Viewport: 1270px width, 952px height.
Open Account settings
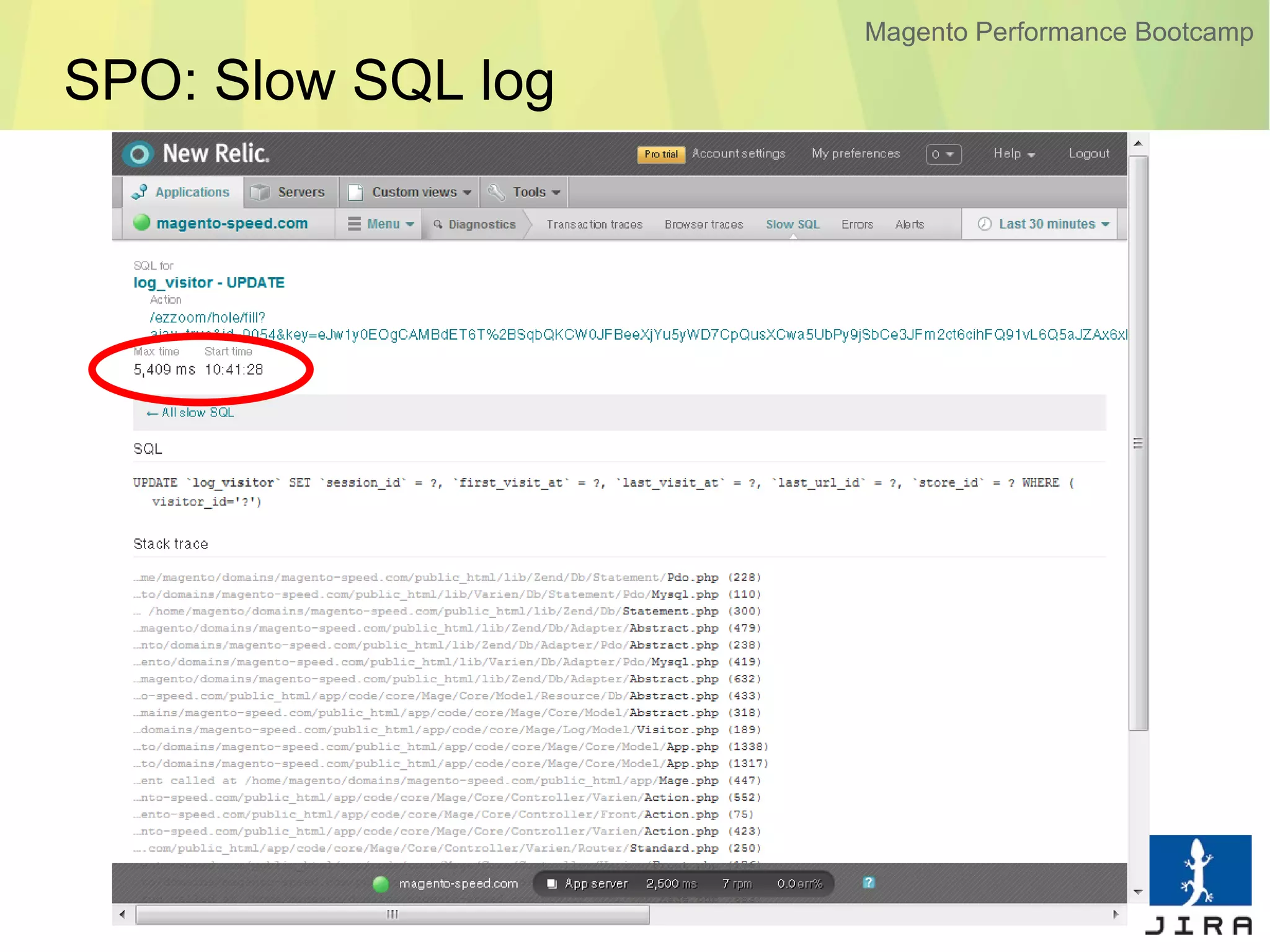739,153
